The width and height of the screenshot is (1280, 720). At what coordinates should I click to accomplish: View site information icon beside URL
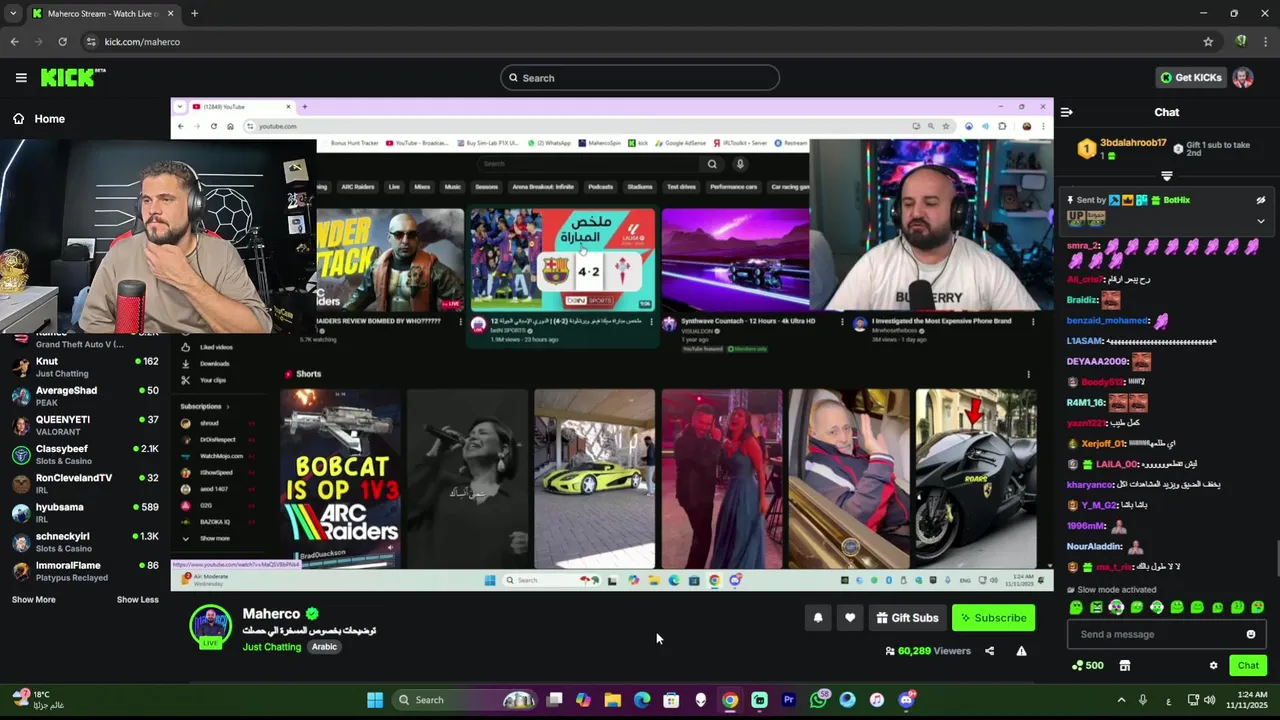(91, 42)
